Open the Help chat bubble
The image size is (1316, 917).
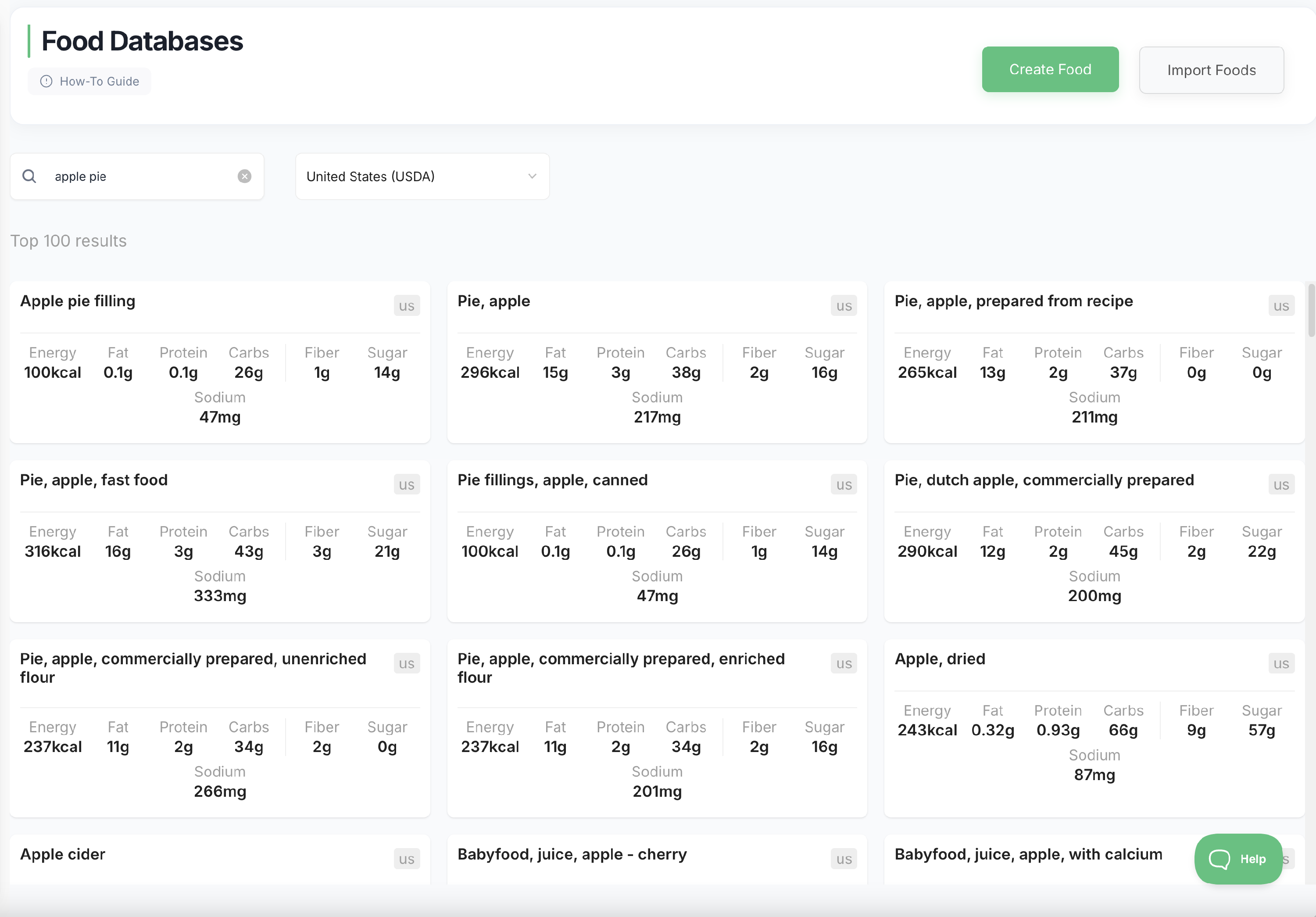pyautogui.click(x=1237, y=859)
